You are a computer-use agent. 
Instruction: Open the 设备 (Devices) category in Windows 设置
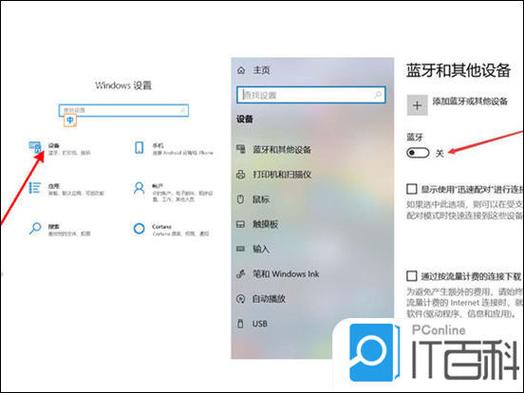(x=59, y=149)
